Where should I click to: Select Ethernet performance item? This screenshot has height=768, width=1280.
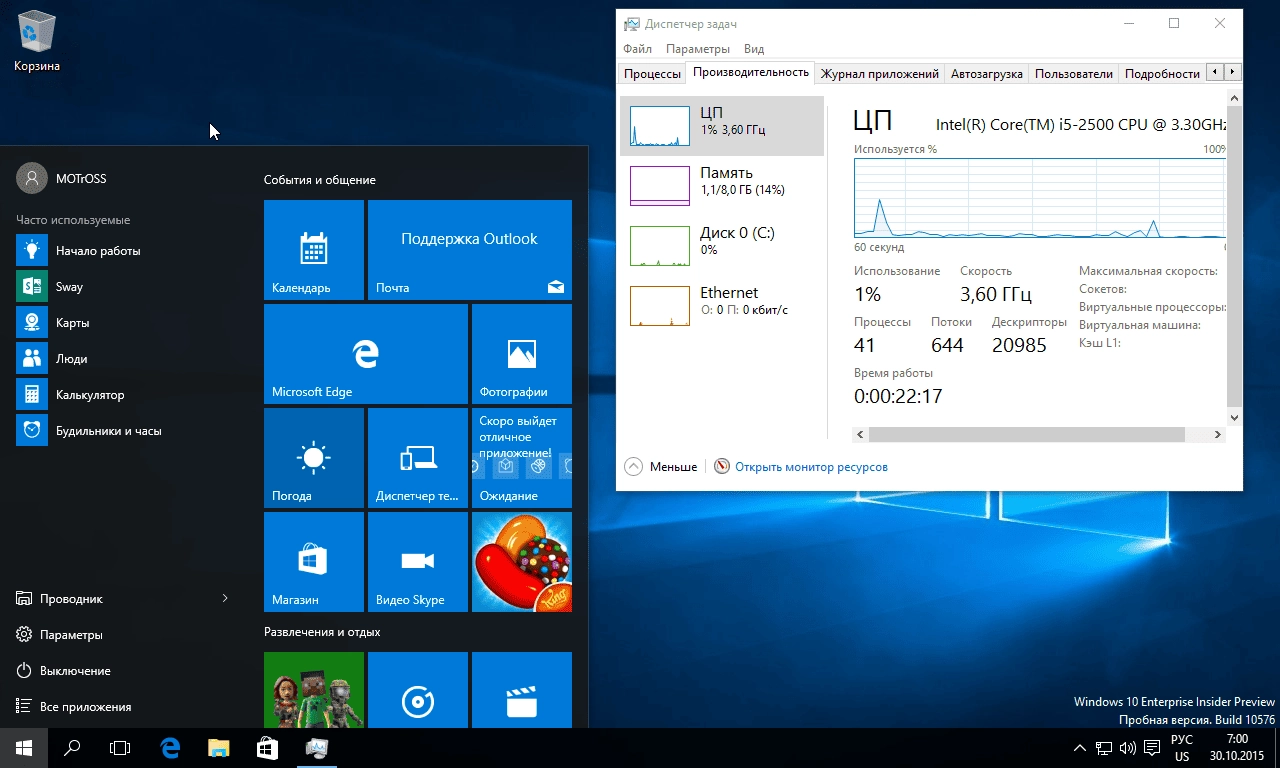722,306
